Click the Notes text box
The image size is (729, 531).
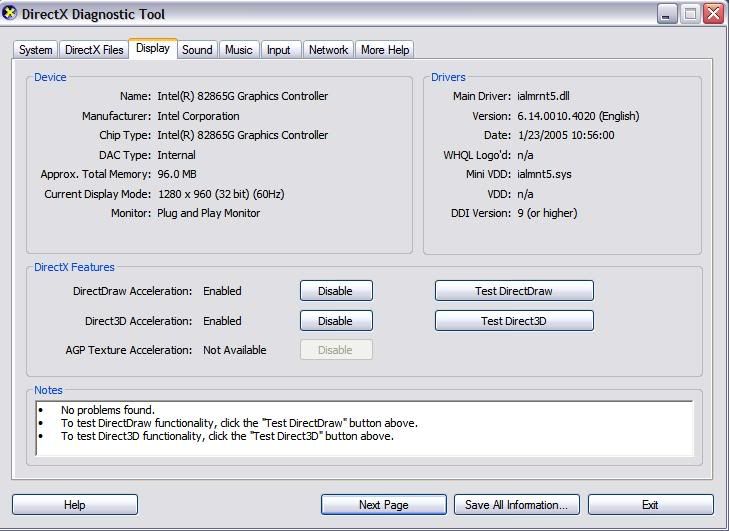pos(364,428)
